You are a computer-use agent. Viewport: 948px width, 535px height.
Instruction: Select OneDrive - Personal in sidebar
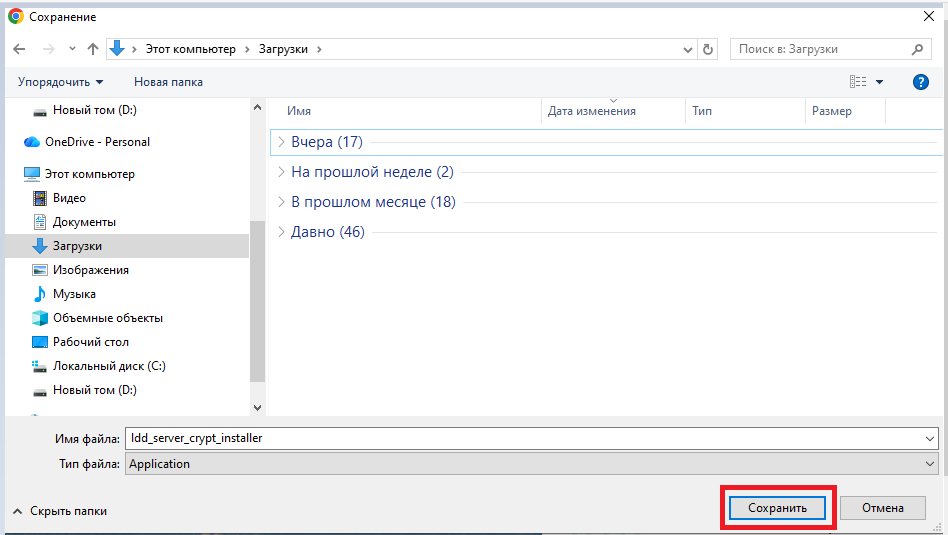[97, 142]
